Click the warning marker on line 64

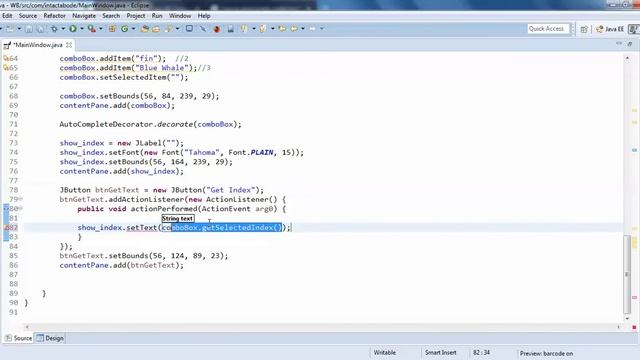pos(6,58)
